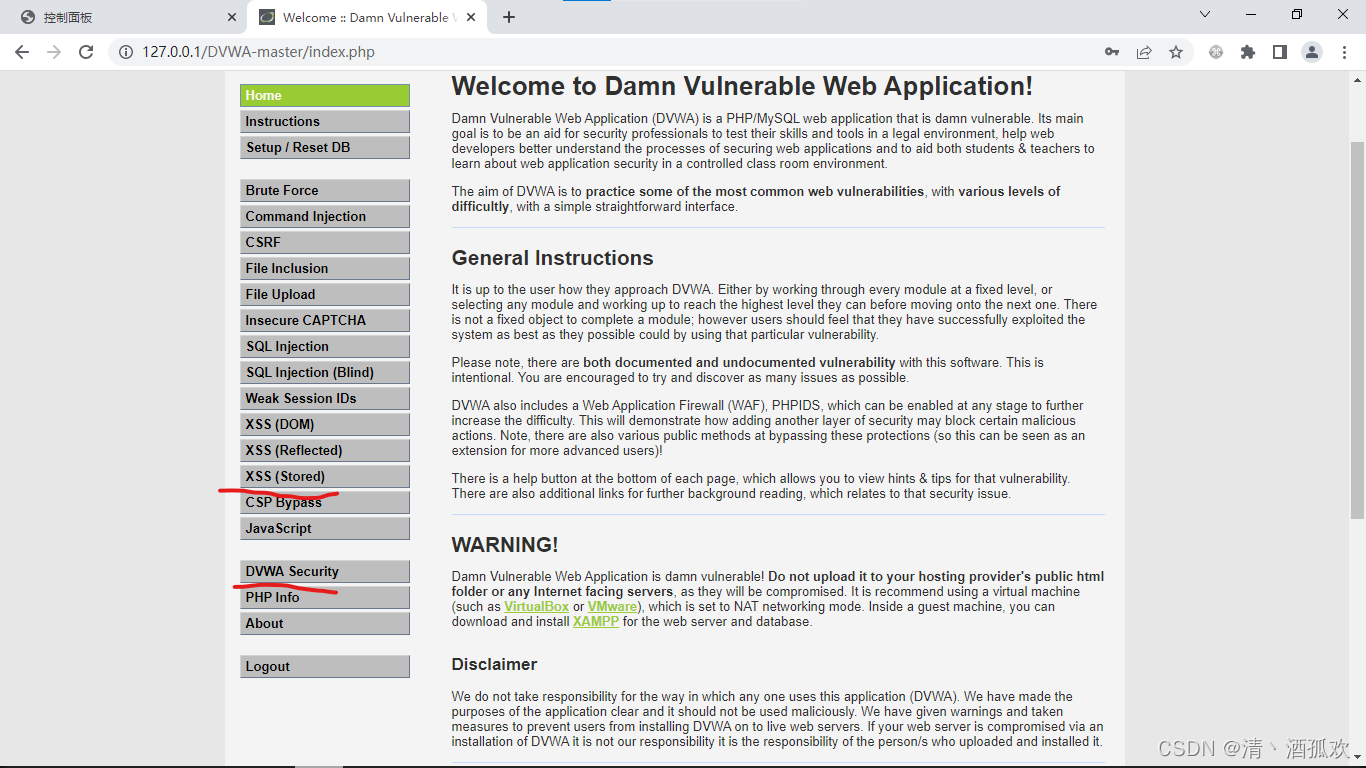
Task: Go to Setup / Reset DB
Action: click(x=325, y=147)
